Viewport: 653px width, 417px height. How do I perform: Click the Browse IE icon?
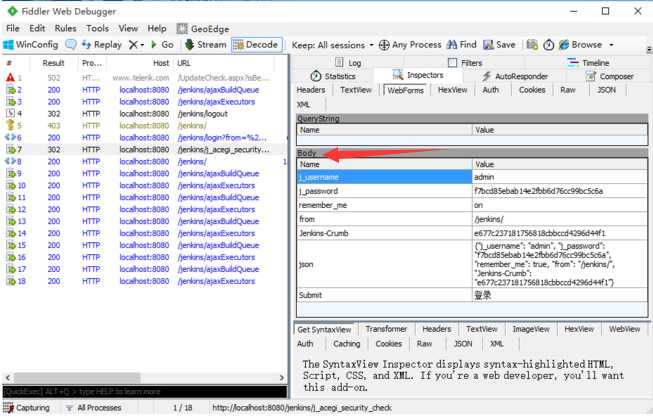564,45
